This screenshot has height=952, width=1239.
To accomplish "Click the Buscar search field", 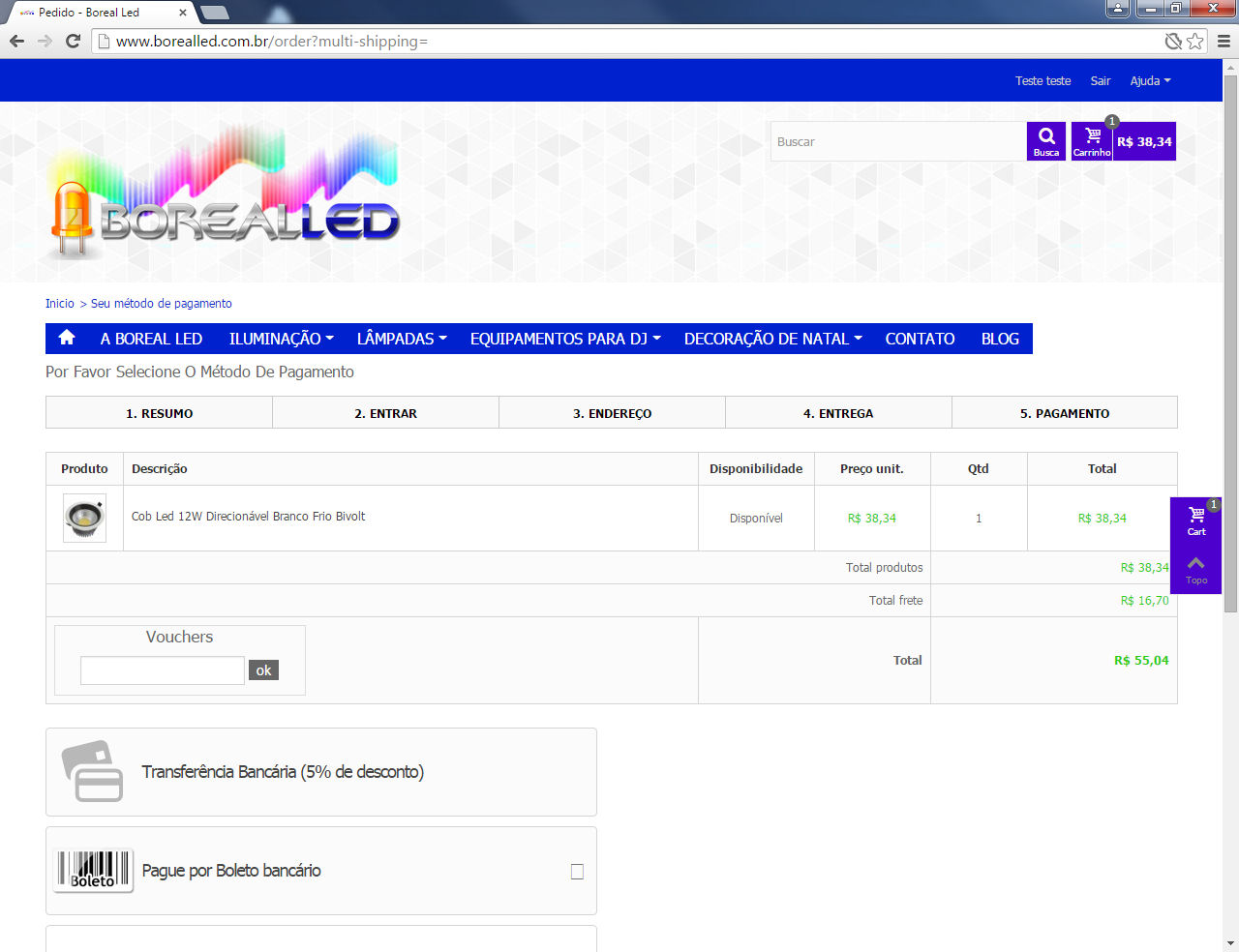I will 898,141.
